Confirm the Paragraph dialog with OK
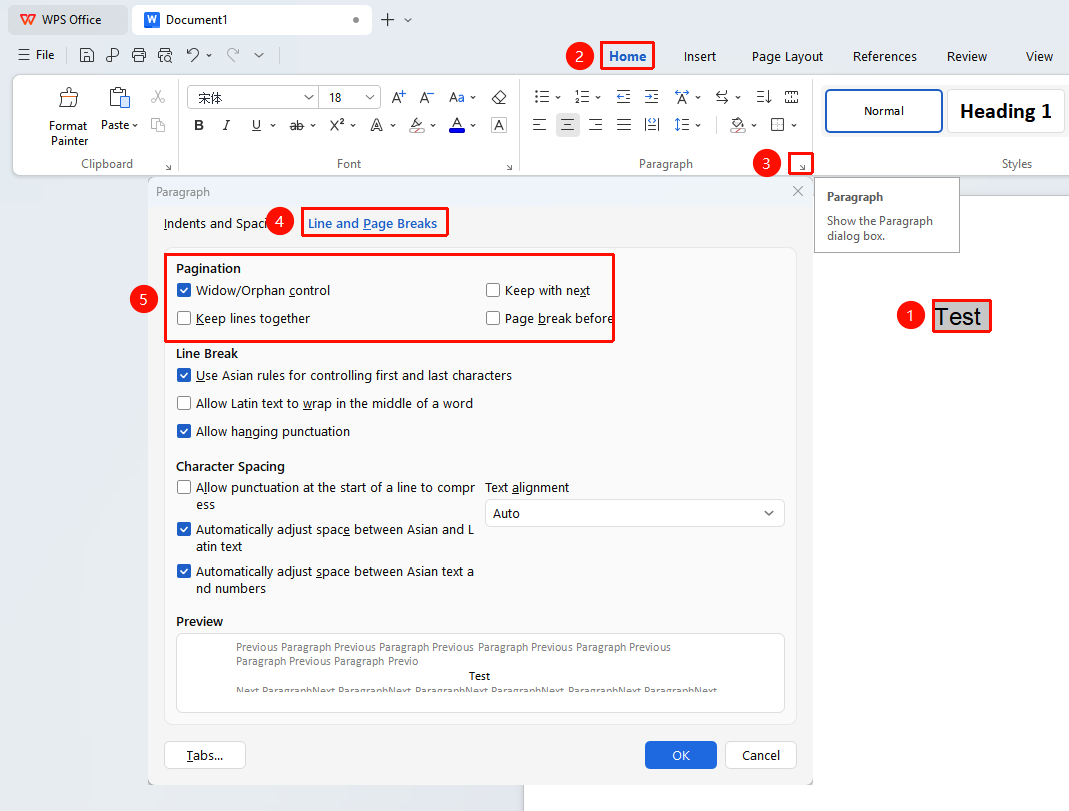This screenshot has width=1069, height=811. pos(680,755)
